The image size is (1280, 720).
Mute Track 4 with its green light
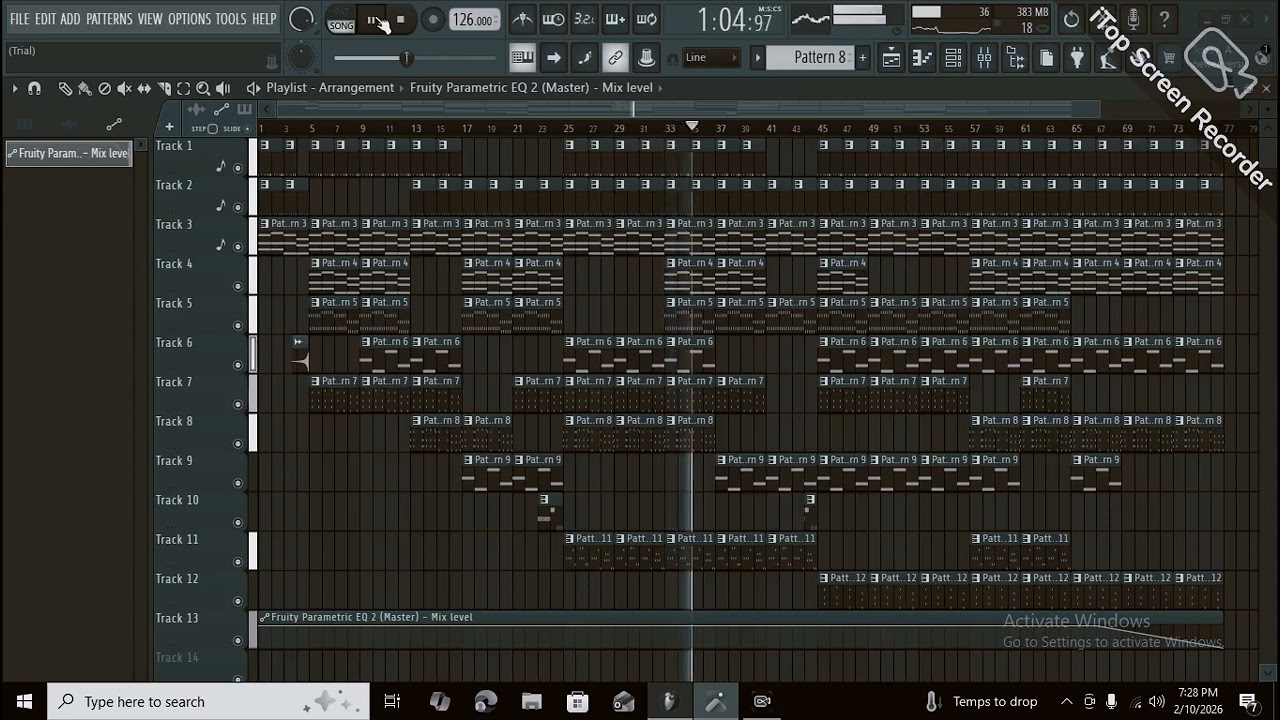pyautogui.click(x=238, y=286)
